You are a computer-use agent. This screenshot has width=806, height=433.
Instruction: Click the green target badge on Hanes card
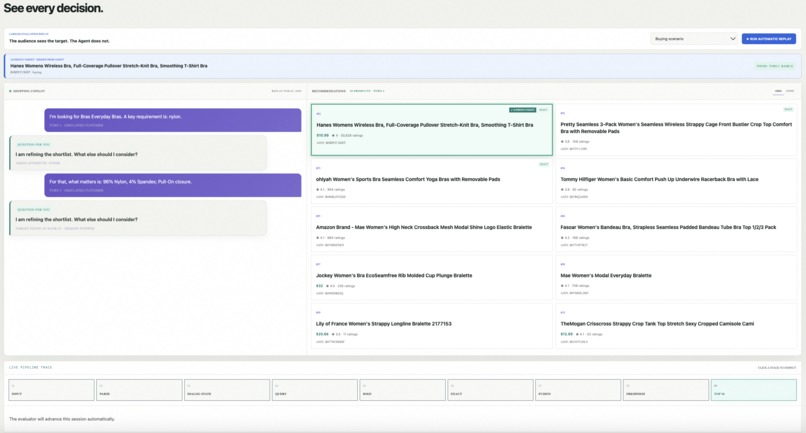click(x=522, y=110)
